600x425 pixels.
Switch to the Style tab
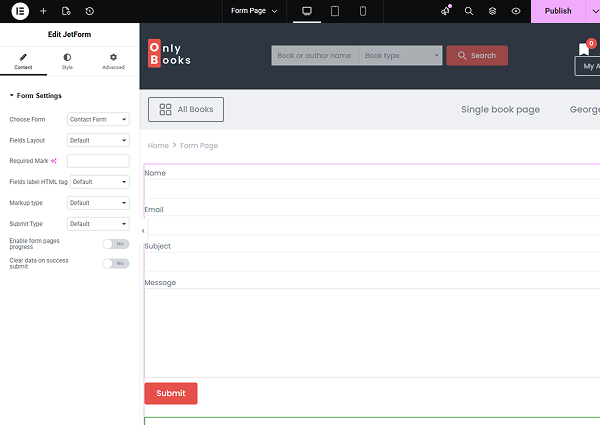coord(67,61)
